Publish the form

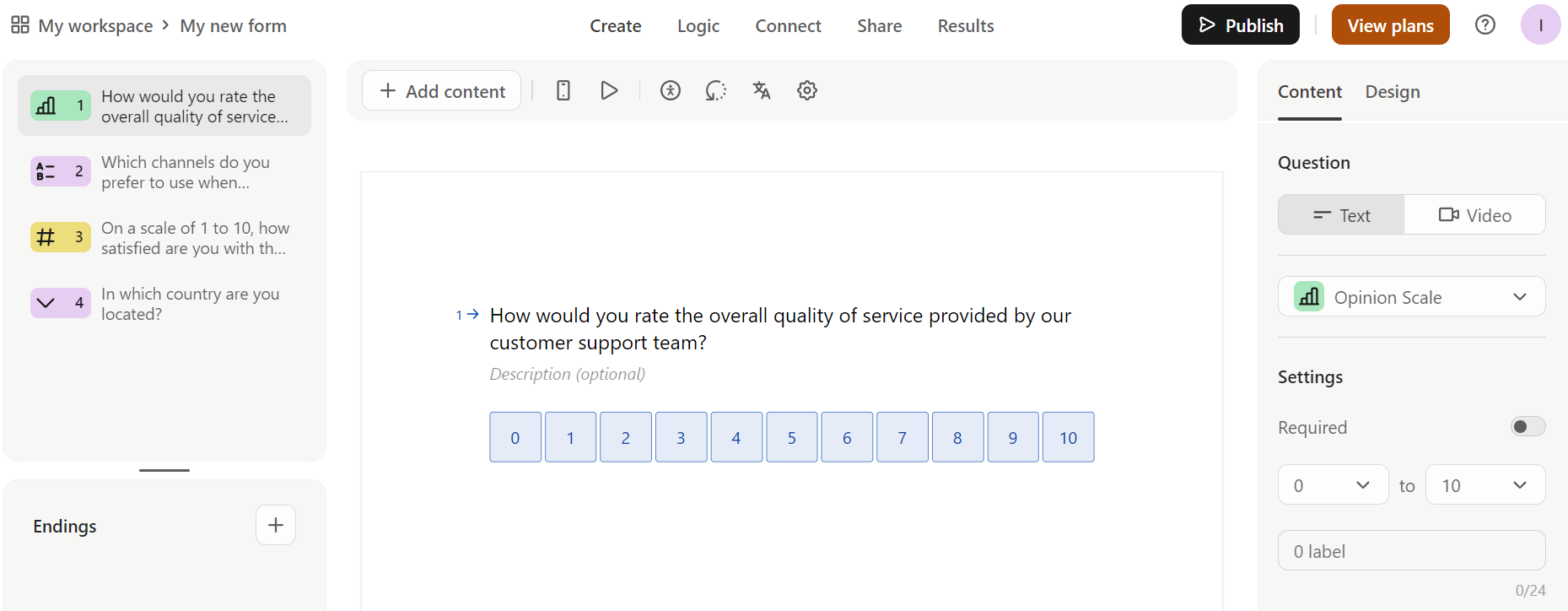(1240, 24)
